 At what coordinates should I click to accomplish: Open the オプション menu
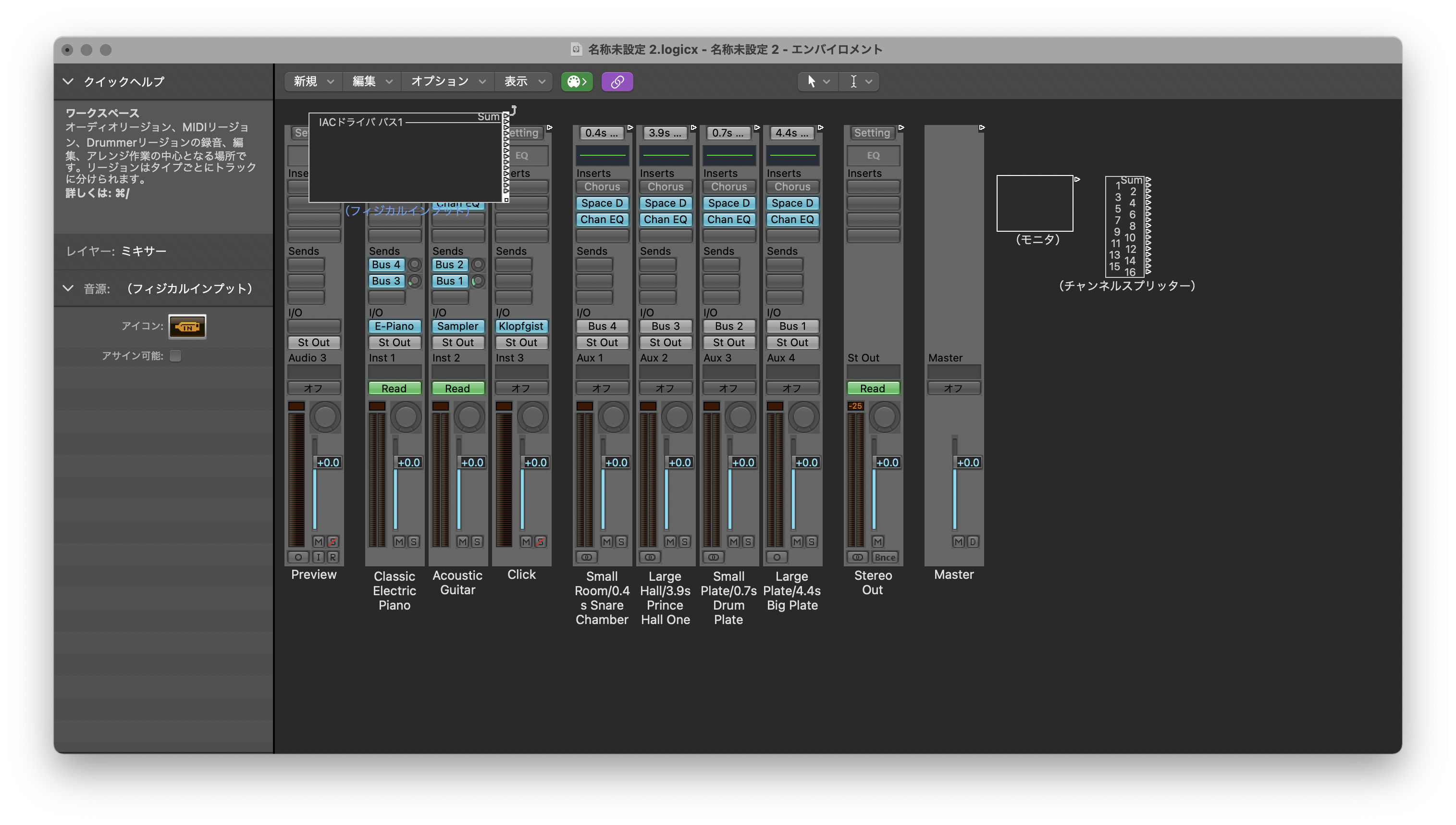tap(447, 82)
